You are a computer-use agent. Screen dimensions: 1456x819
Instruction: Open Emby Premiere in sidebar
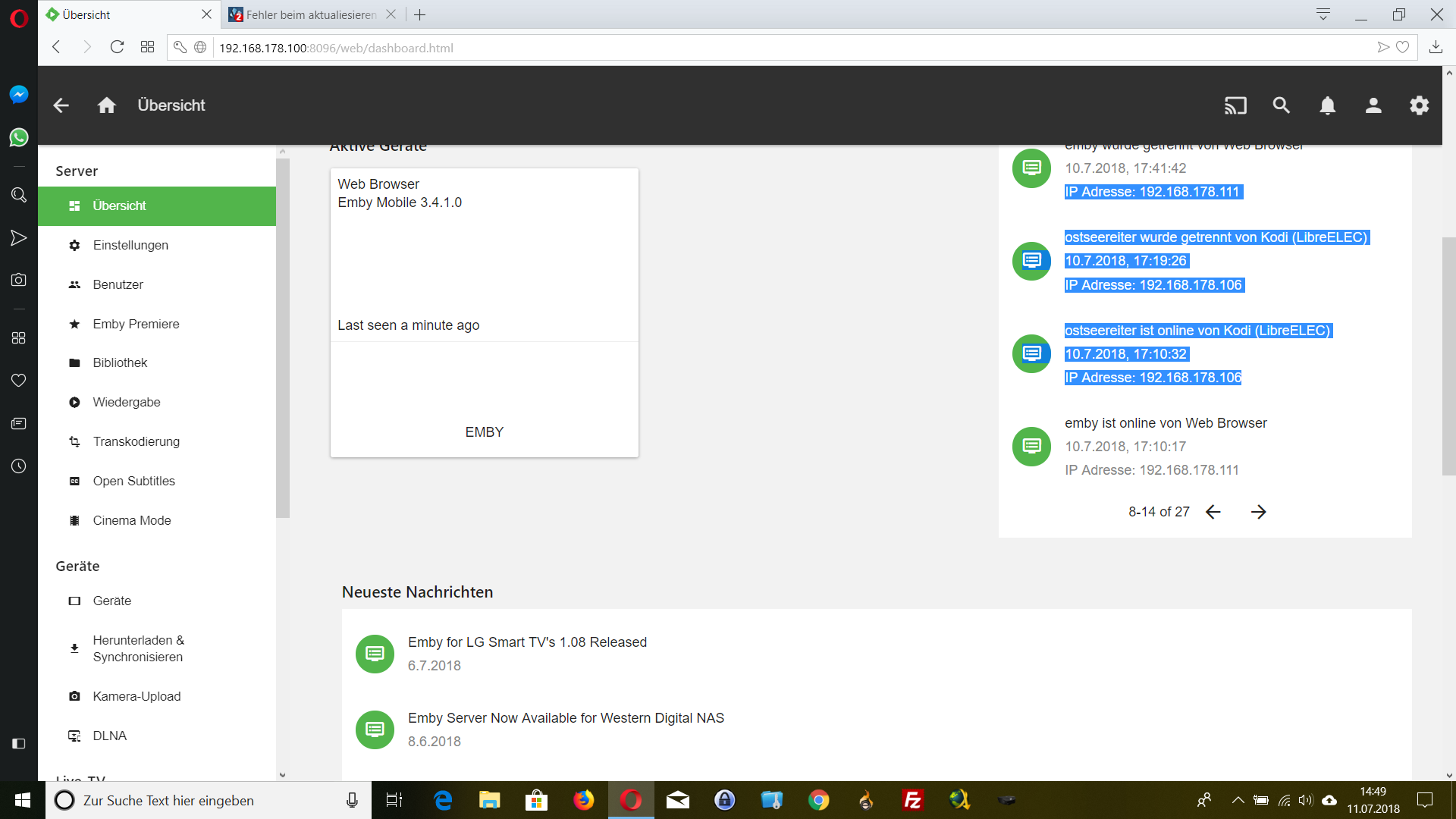(157, 324)
